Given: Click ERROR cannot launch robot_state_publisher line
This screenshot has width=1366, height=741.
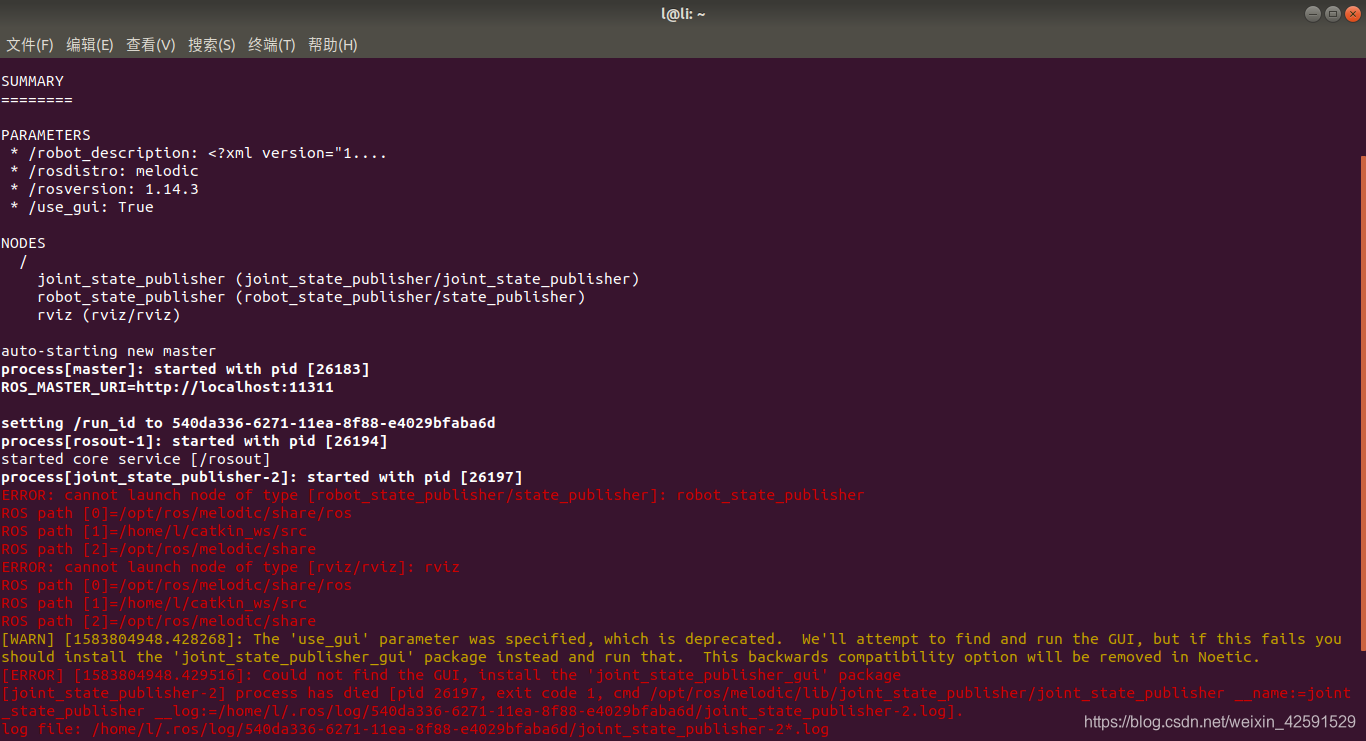Looking at the screenshot, I should [x=433, y=495].
